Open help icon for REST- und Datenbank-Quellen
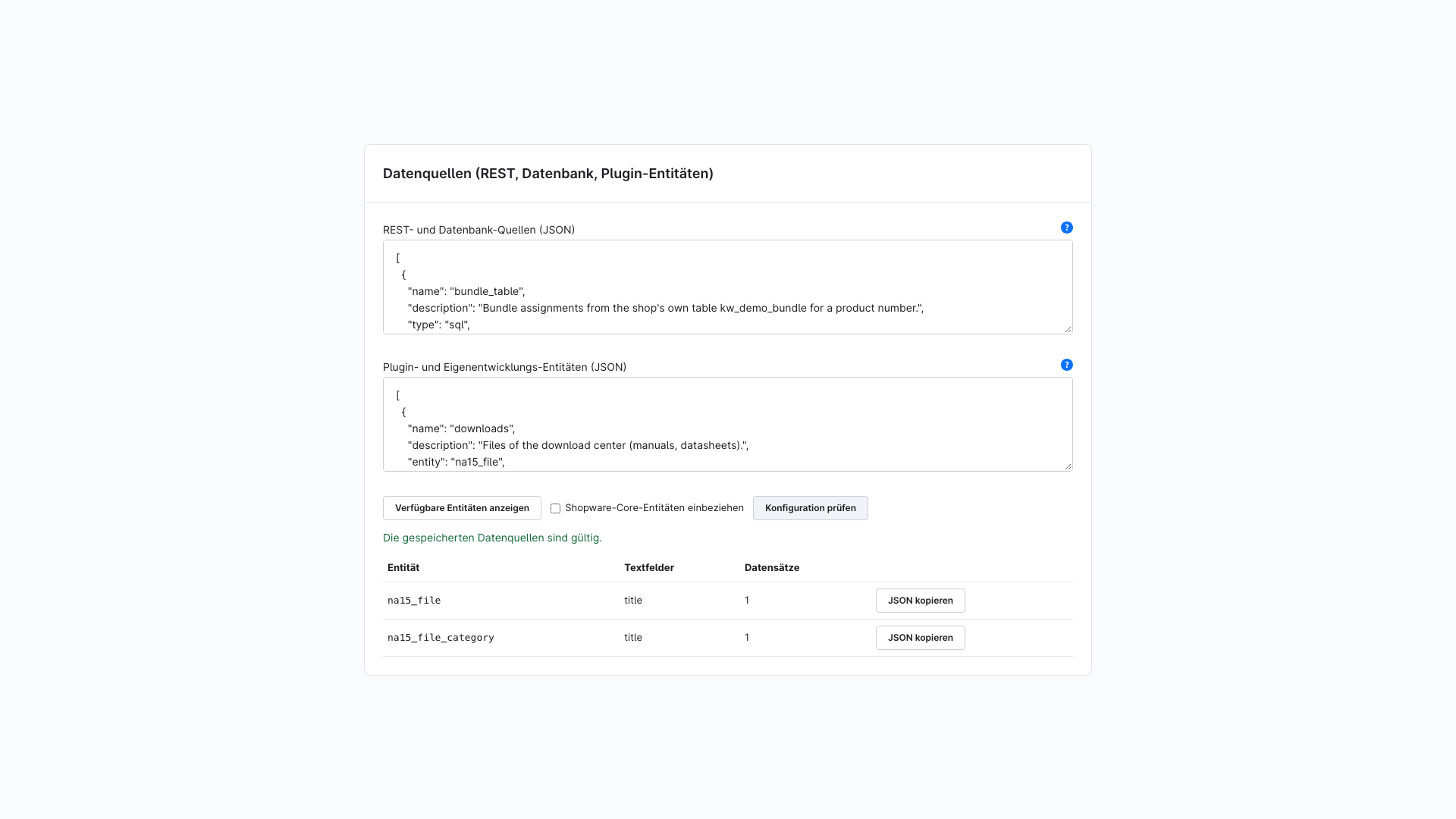Viewport: 1456px width, 819px height. [x=1066, y=227]
